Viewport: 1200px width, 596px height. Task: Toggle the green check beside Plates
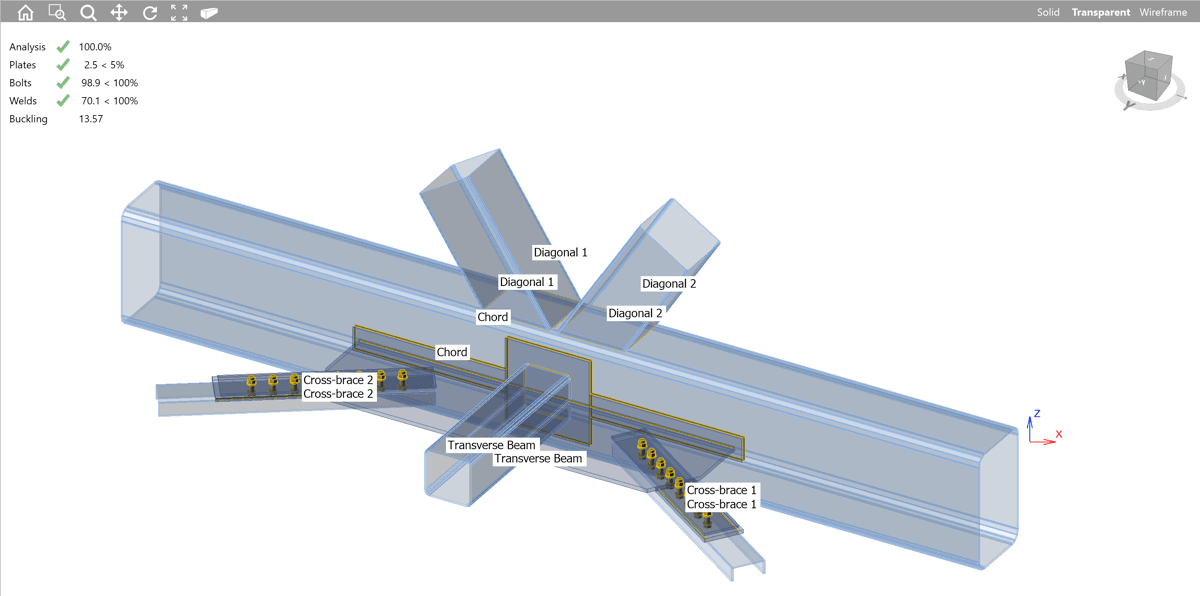(63, 64)
